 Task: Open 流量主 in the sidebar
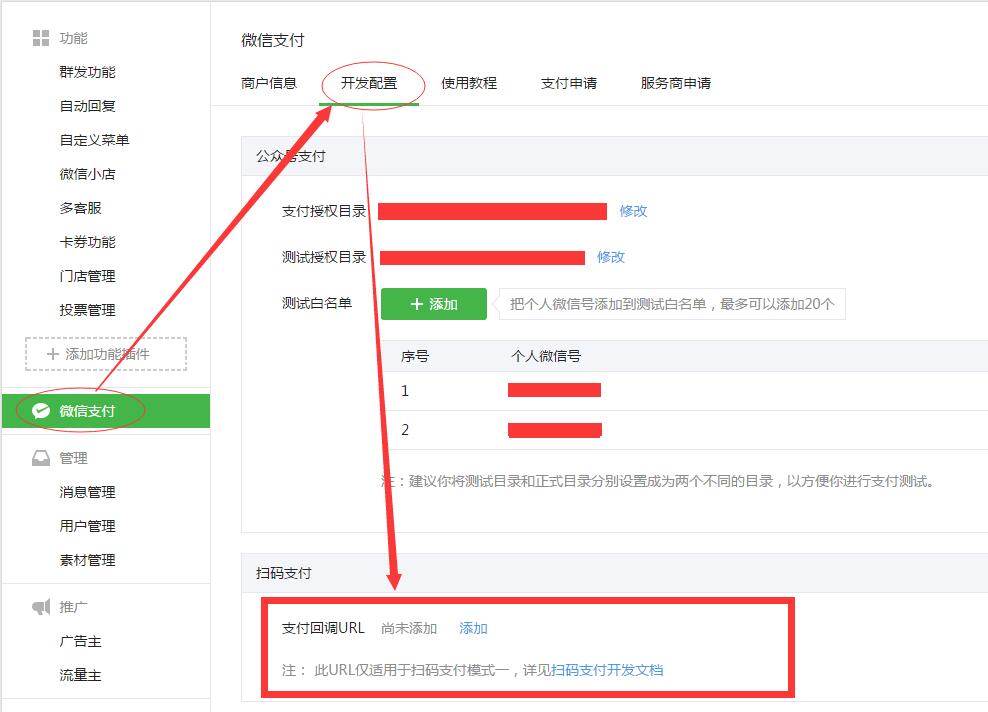pyautogui.click(x=81, y=675)
